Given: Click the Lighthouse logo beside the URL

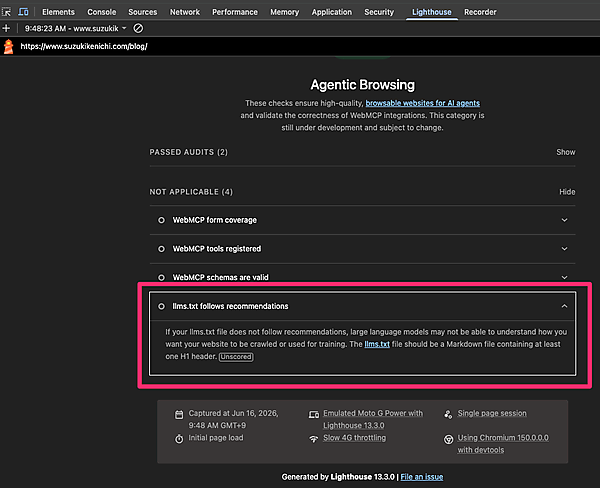Looking at the screenshot, I should coord(8,47).
